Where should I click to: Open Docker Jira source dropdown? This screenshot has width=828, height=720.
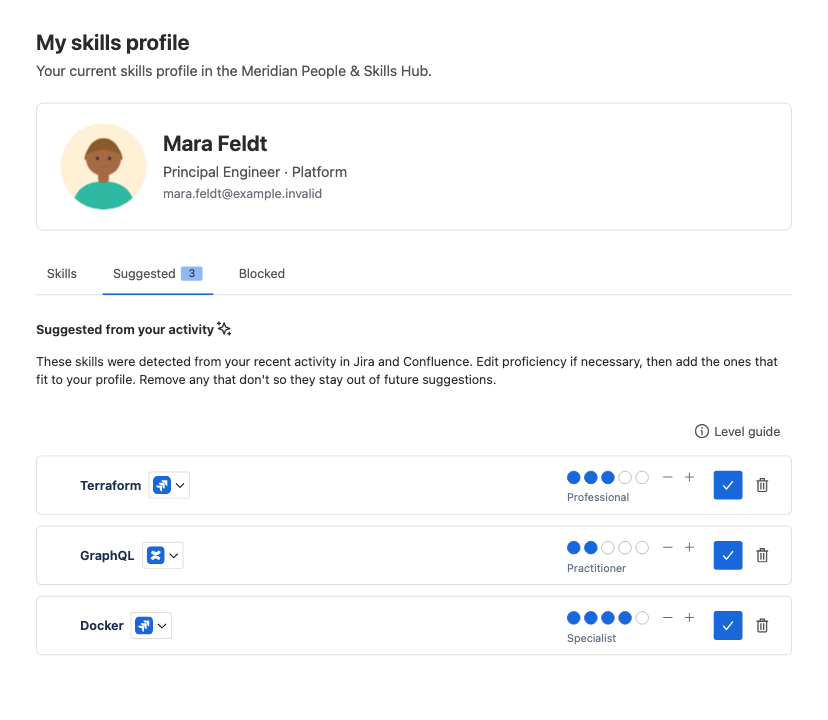151,625
